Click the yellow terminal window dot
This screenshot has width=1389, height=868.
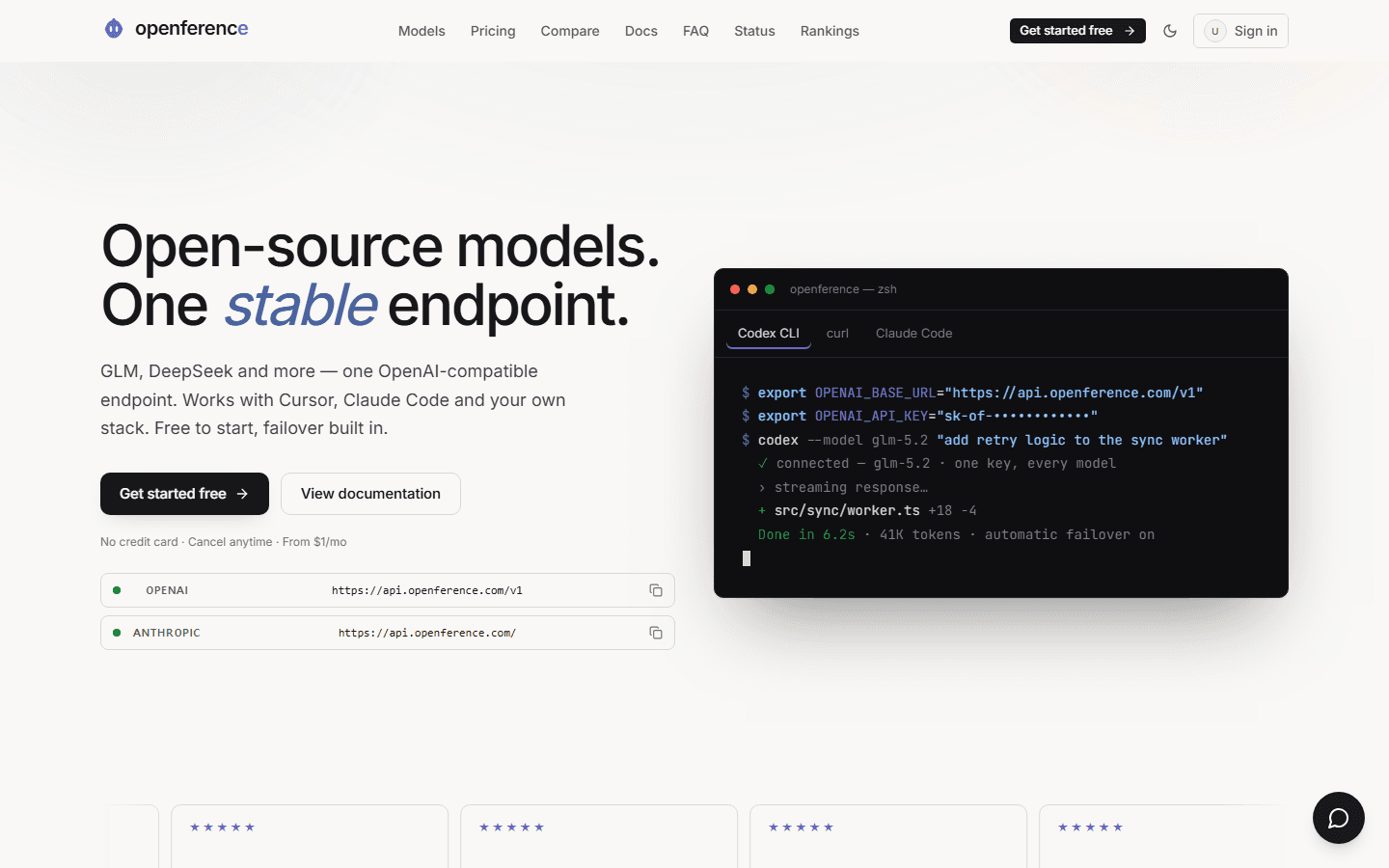752,289
